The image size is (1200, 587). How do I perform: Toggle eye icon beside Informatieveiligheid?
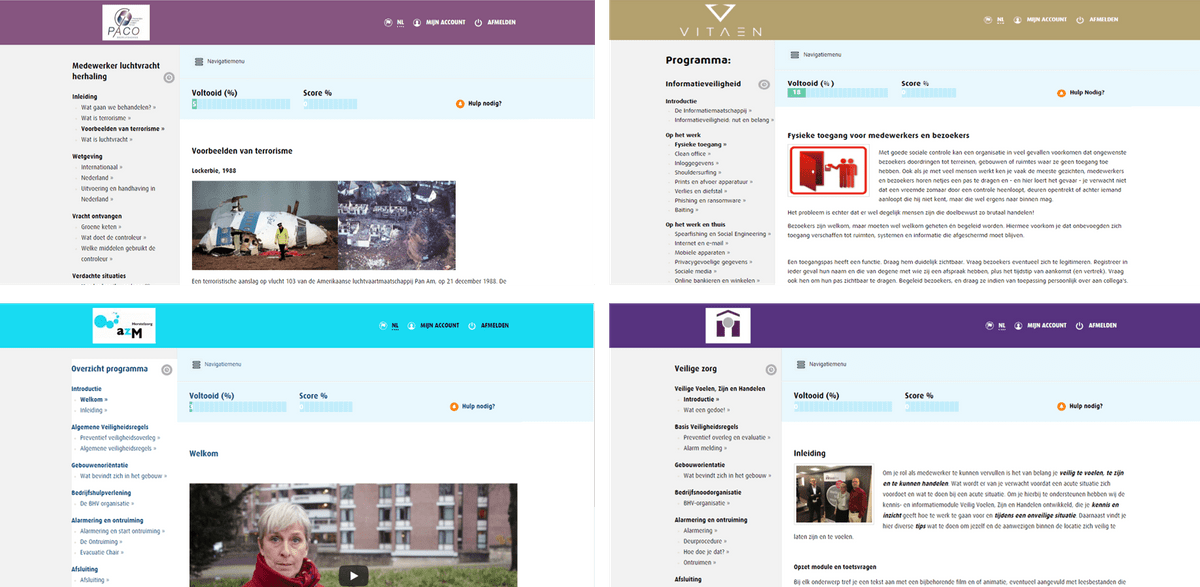(764, 85)
